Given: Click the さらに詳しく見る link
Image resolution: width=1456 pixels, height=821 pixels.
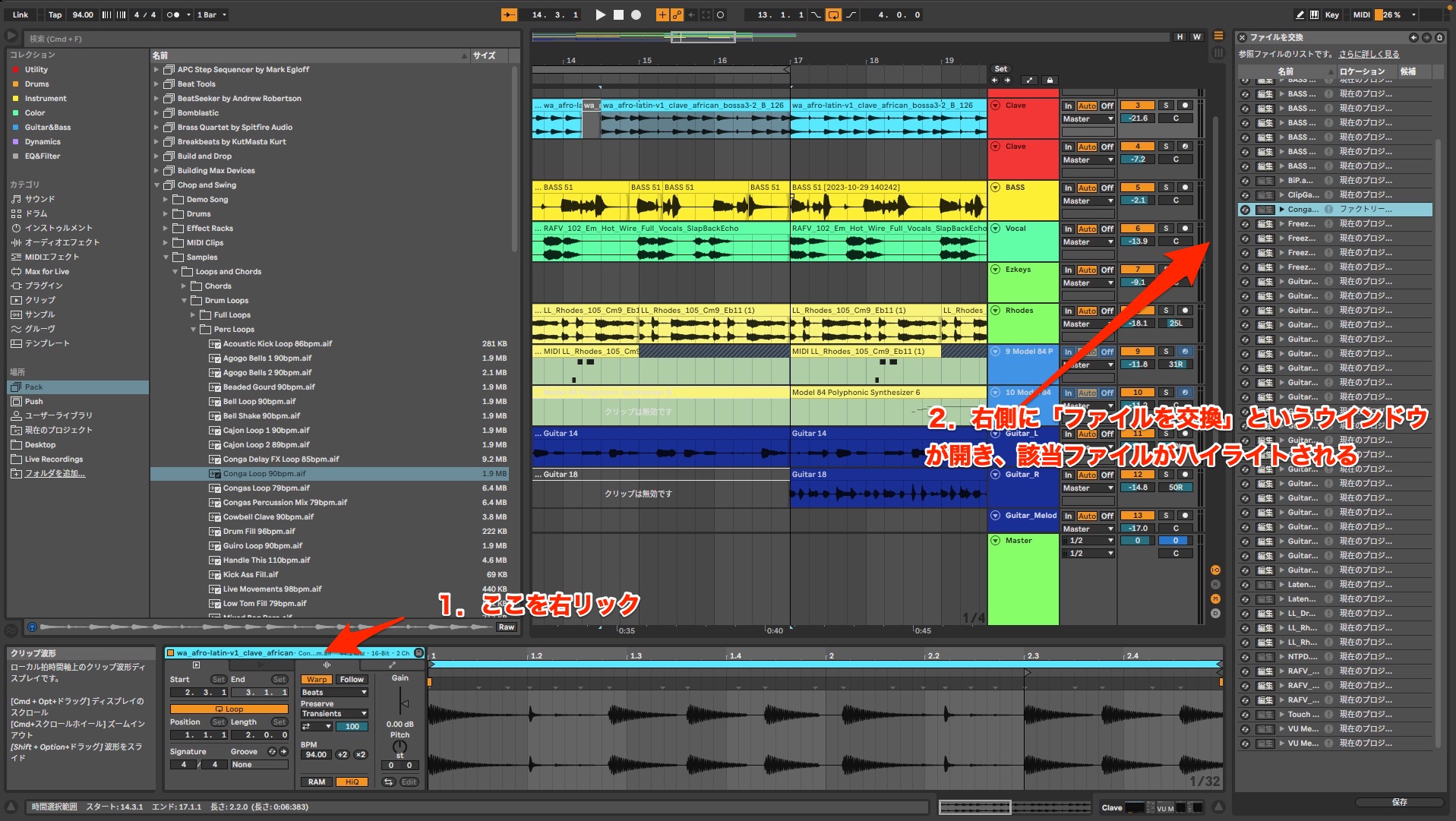Looking at the screenshot, I should point(1369,54).
